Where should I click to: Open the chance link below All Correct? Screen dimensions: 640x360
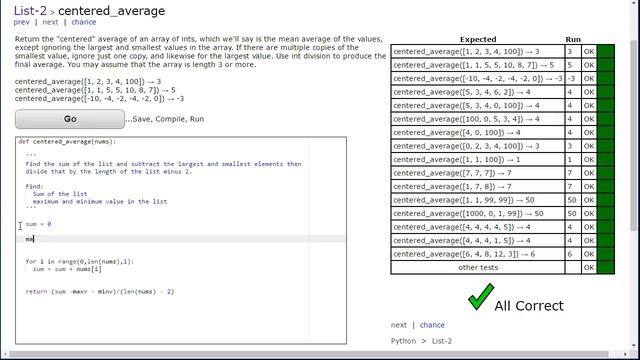(x=432, y=325)
